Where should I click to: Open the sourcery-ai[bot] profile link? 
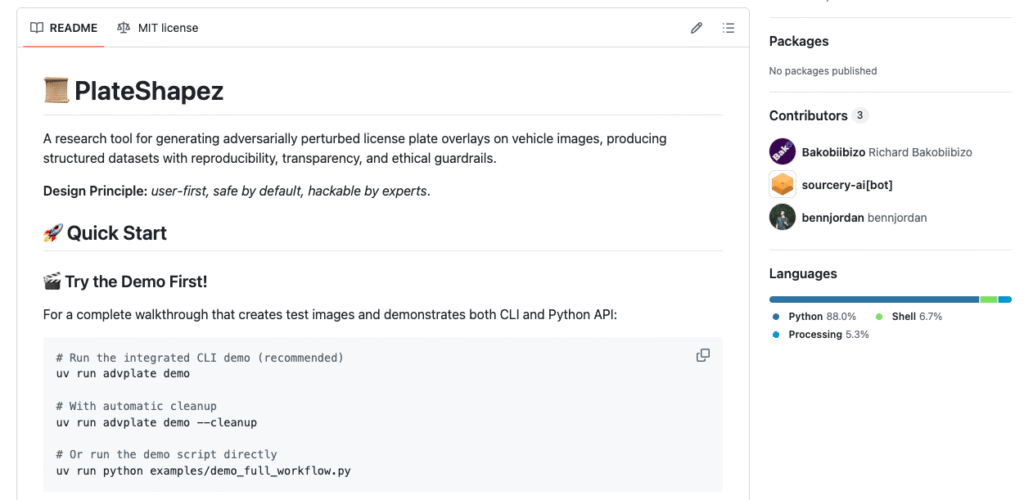[x=847, y=185]
